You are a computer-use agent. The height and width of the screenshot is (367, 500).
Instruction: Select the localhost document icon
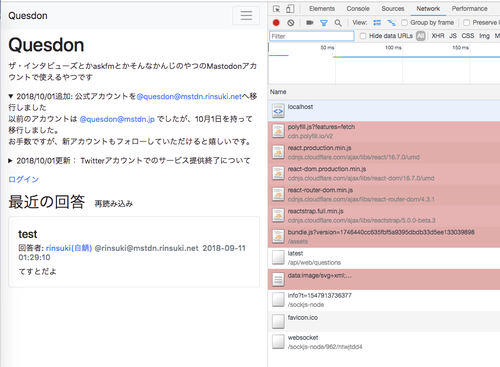click(x=278, y=111)
